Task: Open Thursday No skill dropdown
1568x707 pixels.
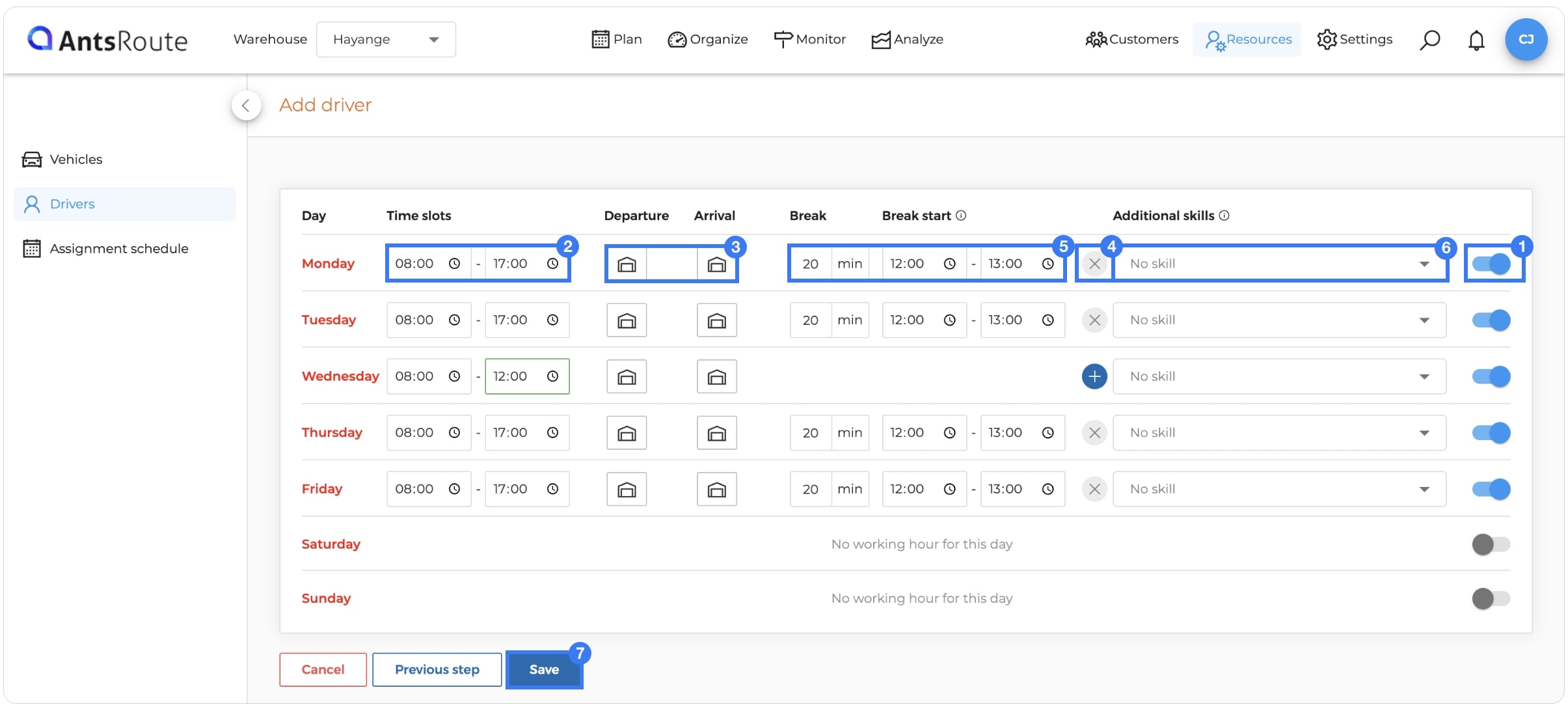Action: tap(1279, 433)
